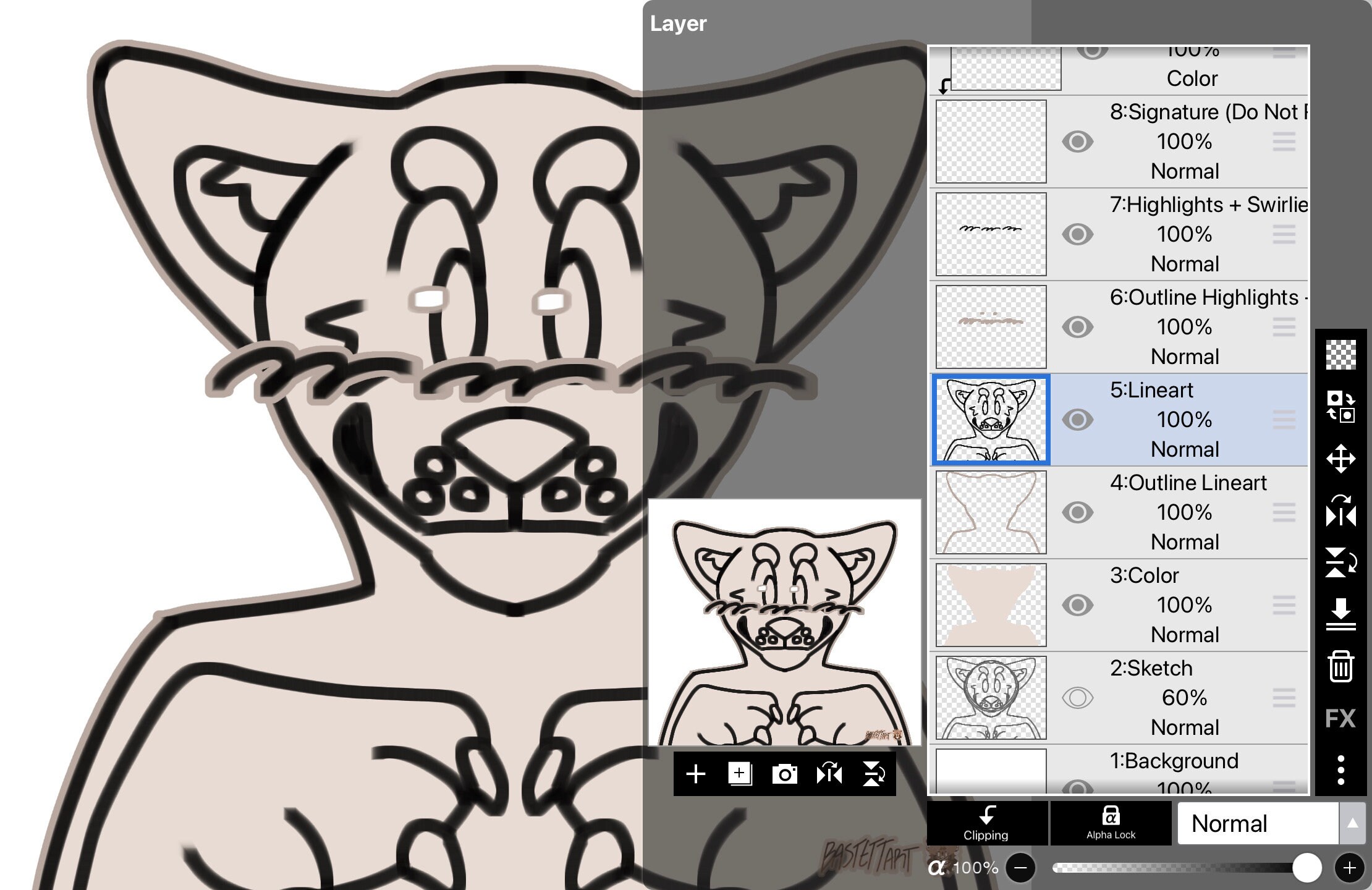This screenshot has height=890, width=1372.
Task: Increase opacity with plus button
Action: click(1349, 868)
